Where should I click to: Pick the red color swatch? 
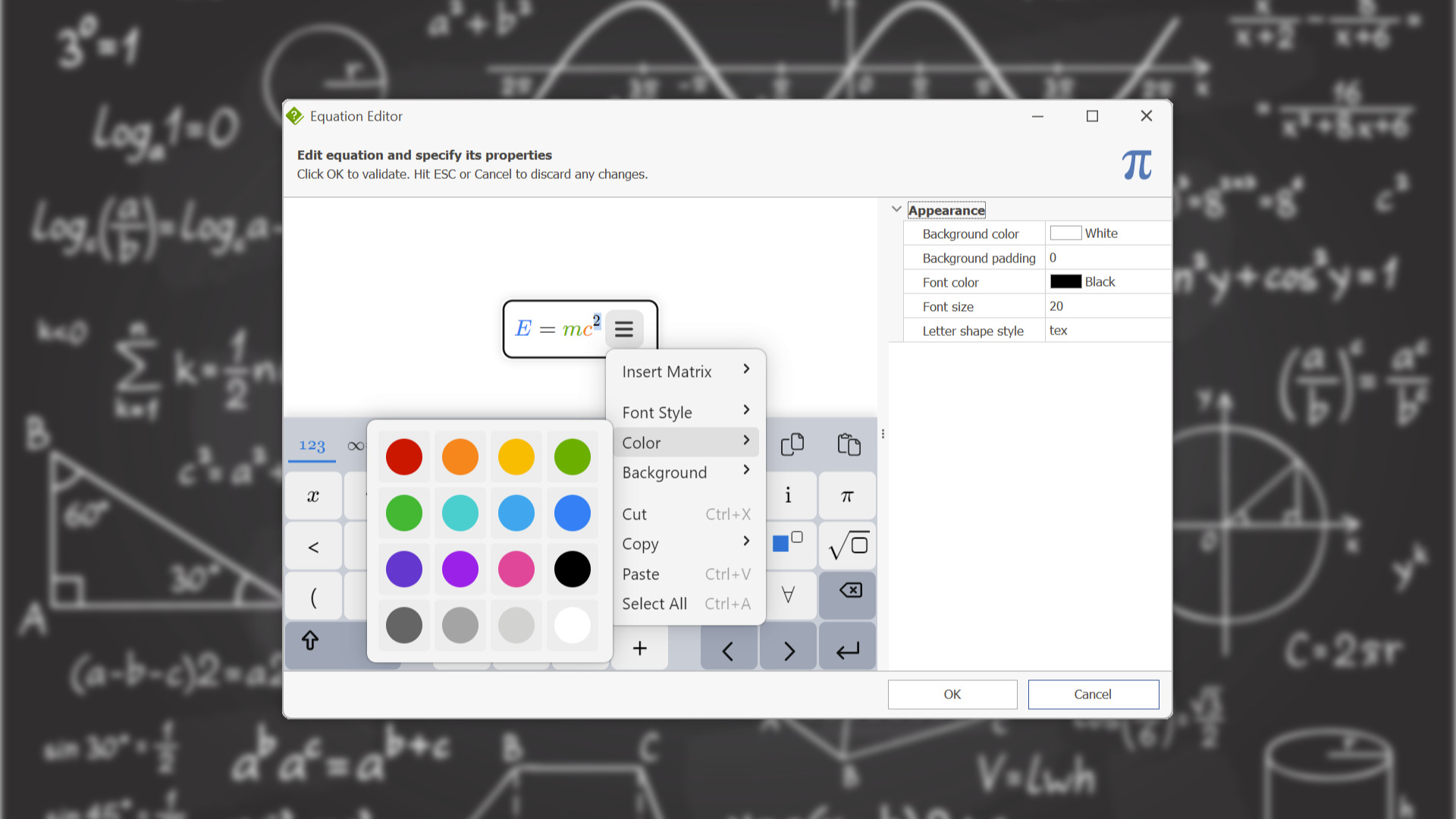tap(404, 457)
